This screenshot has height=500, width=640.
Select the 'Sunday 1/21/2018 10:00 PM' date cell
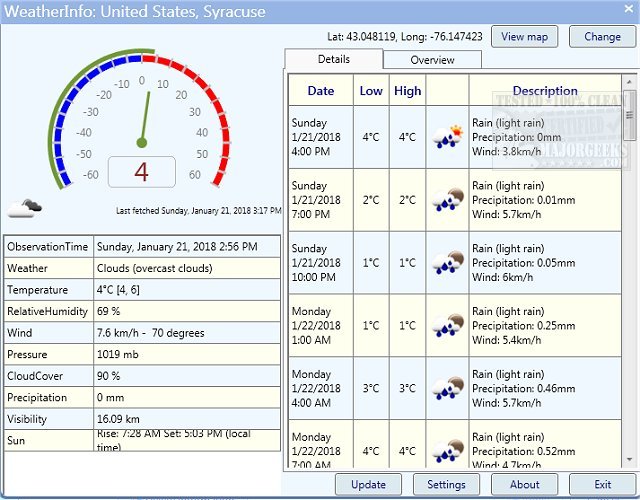click(x=321, y=263)
